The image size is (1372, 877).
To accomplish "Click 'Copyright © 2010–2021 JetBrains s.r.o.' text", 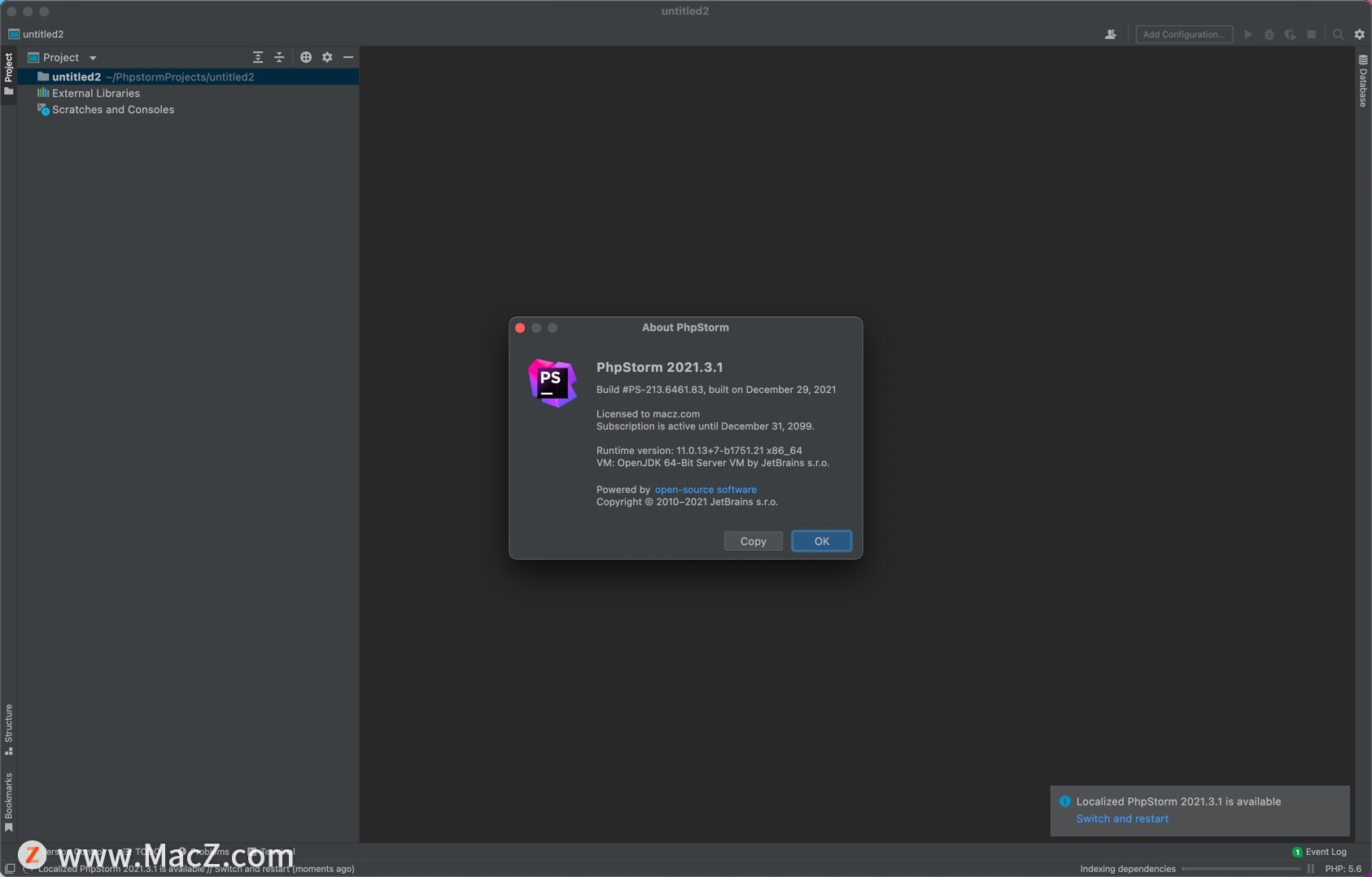I will (687, 502).
